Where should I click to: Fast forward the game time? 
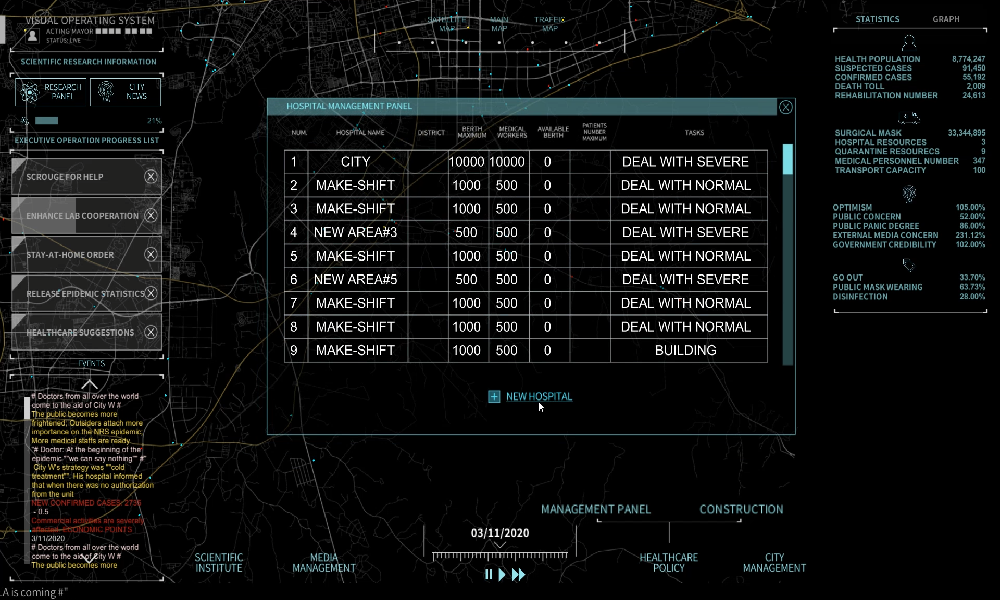tap(518, 574)
